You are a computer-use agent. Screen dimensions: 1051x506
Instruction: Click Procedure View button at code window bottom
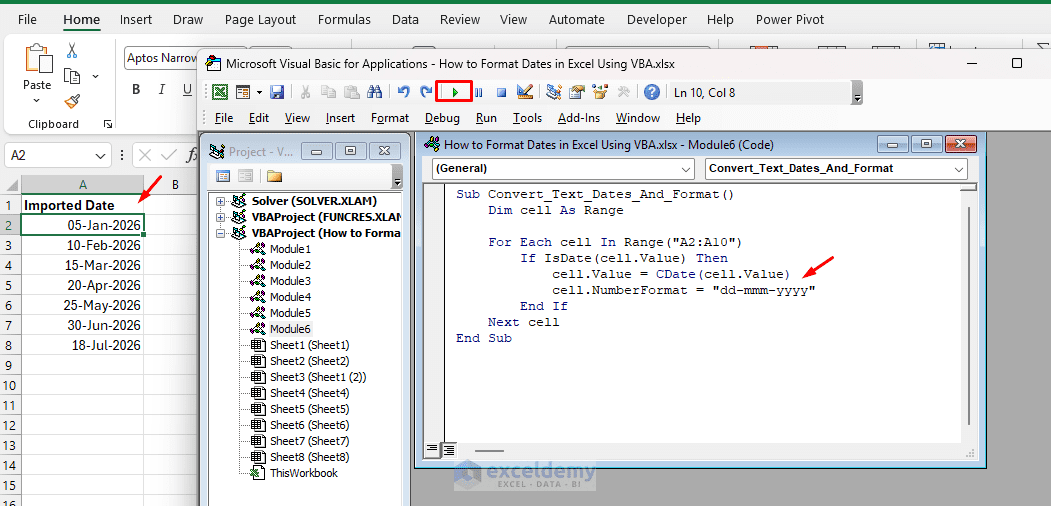point(432,448)
